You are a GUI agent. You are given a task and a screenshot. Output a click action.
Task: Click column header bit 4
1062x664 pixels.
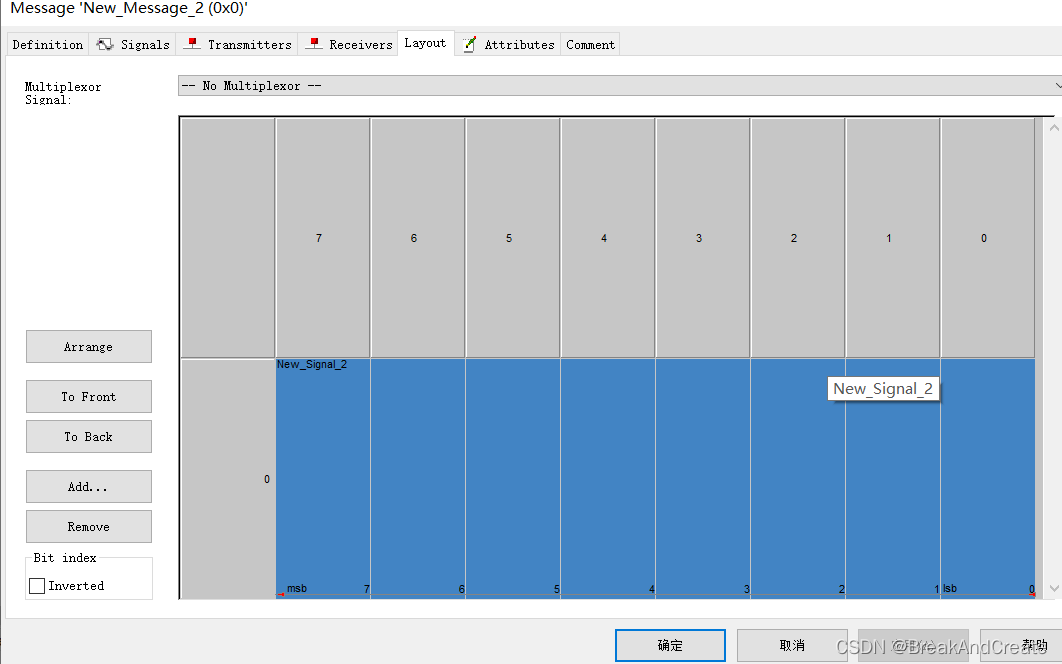(x=608, y=238)
